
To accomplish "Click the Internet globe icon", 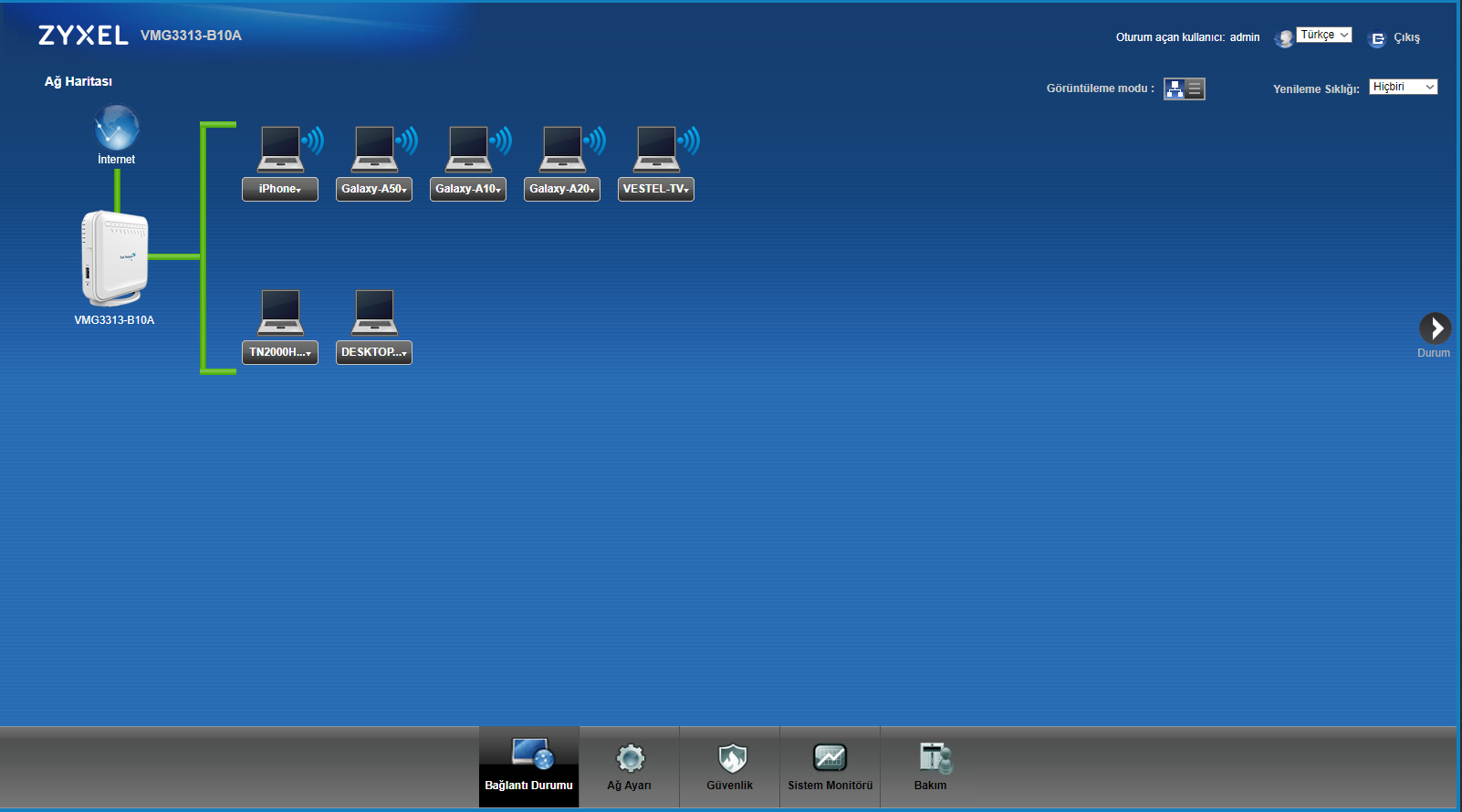I will pos(117,128).
